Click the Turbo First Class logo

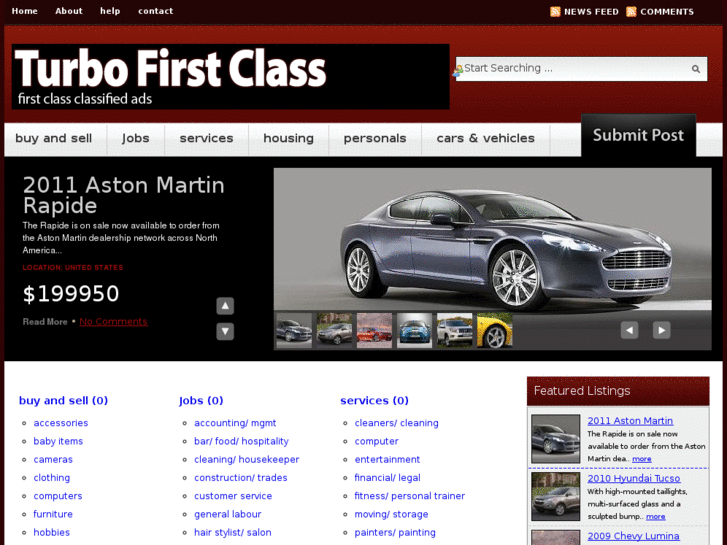coord(230,77)
